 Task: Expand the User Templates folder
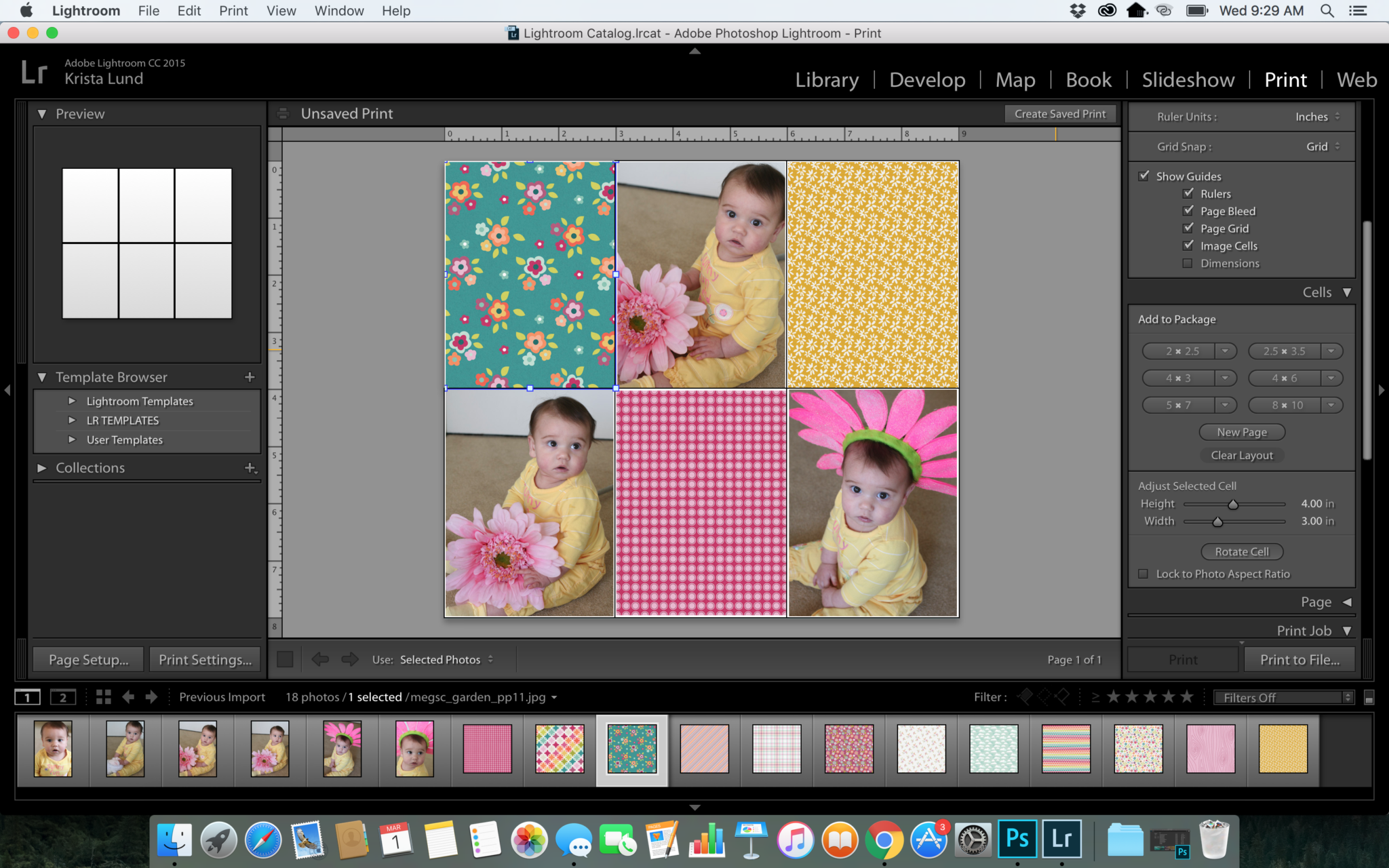click(x=73, y=439)
